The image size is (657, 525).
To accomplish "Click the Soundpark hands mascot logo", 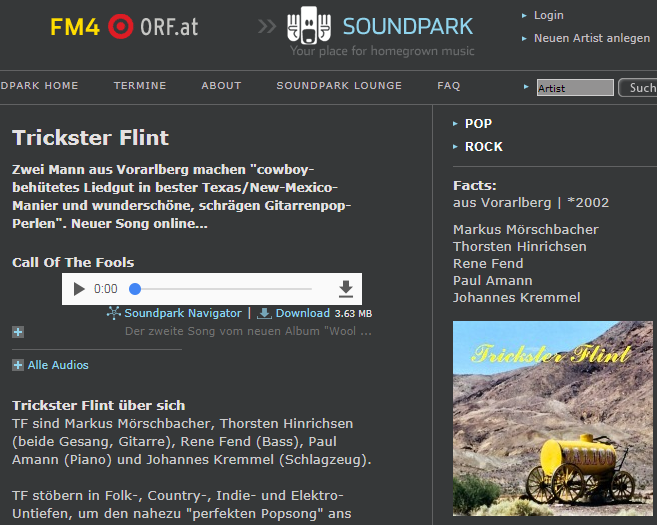I will click(x=309, y=25).
